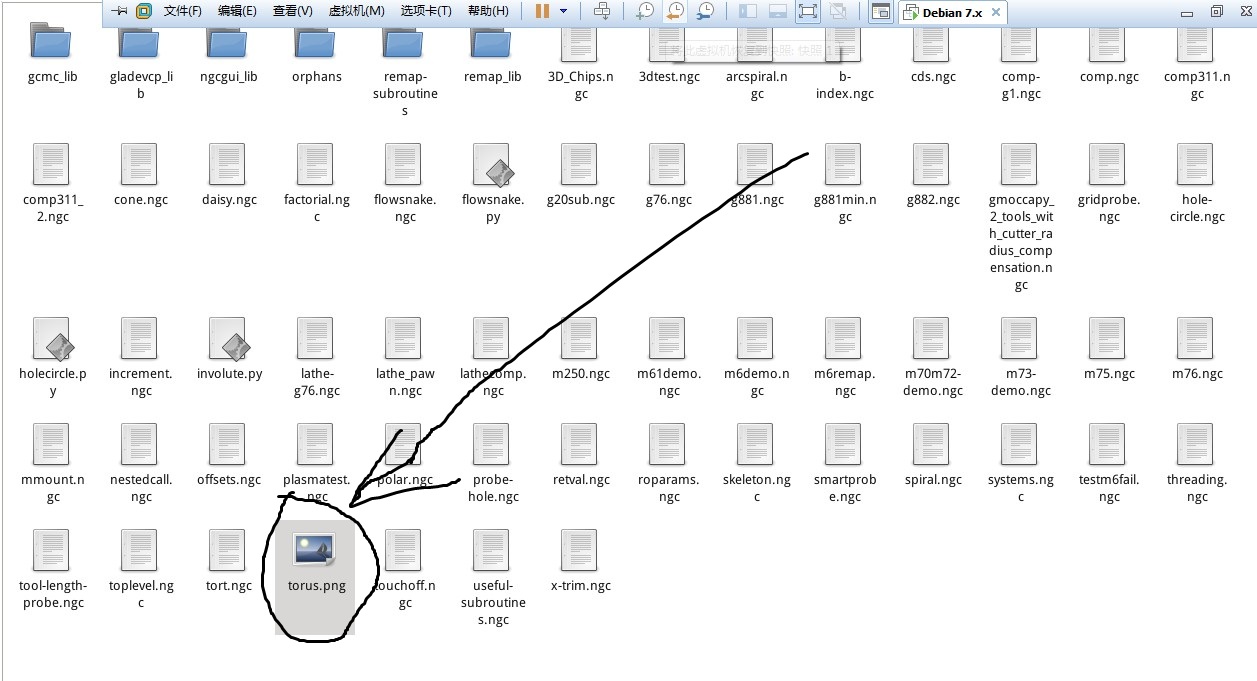Pin the VMware toolbar with the pushpin
The height and width of the screenshot is (681, 1257).
click(117, 11)
